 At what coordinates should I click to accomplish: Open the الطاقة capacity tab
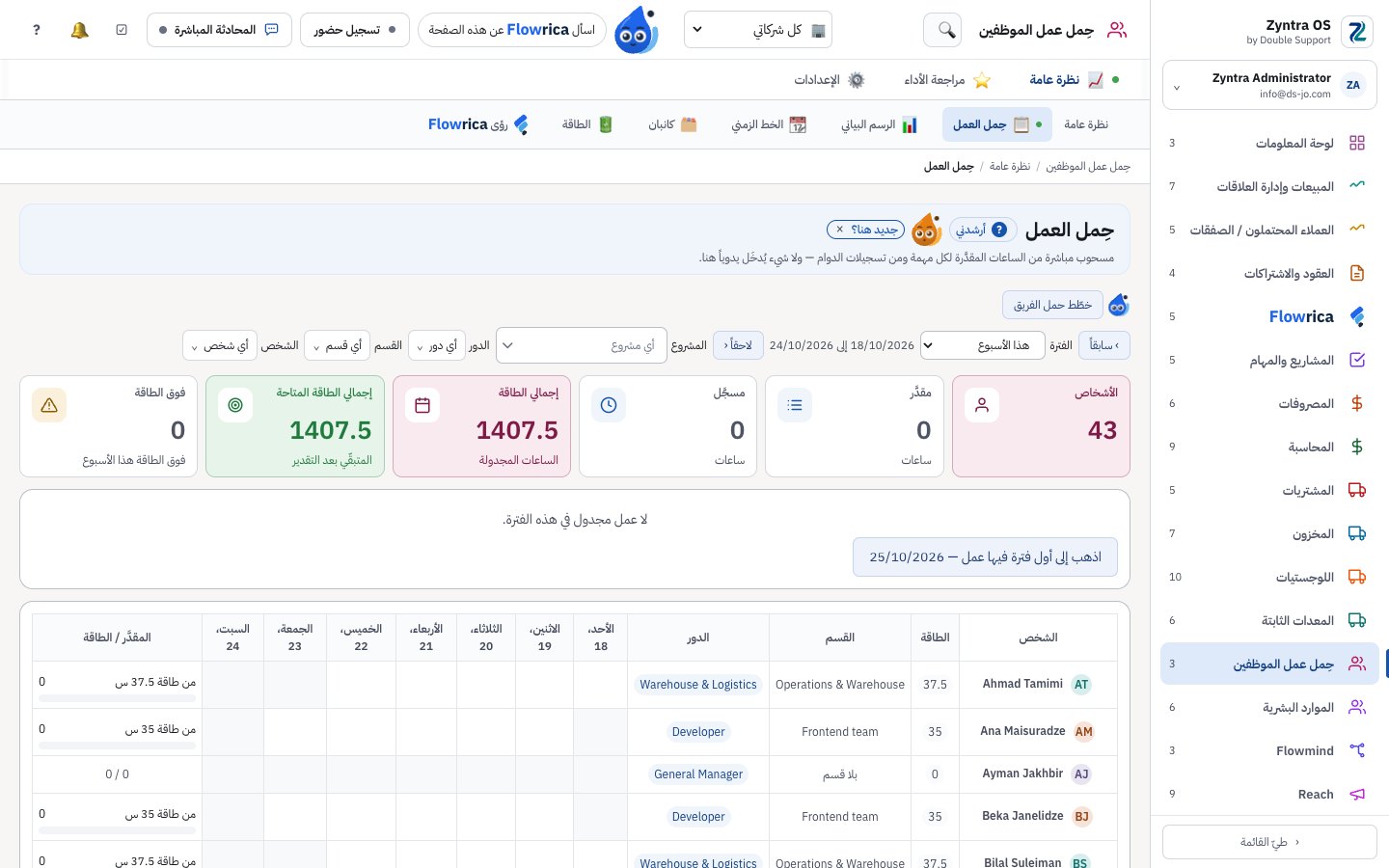pyautogui.click(x=587, y=124)
